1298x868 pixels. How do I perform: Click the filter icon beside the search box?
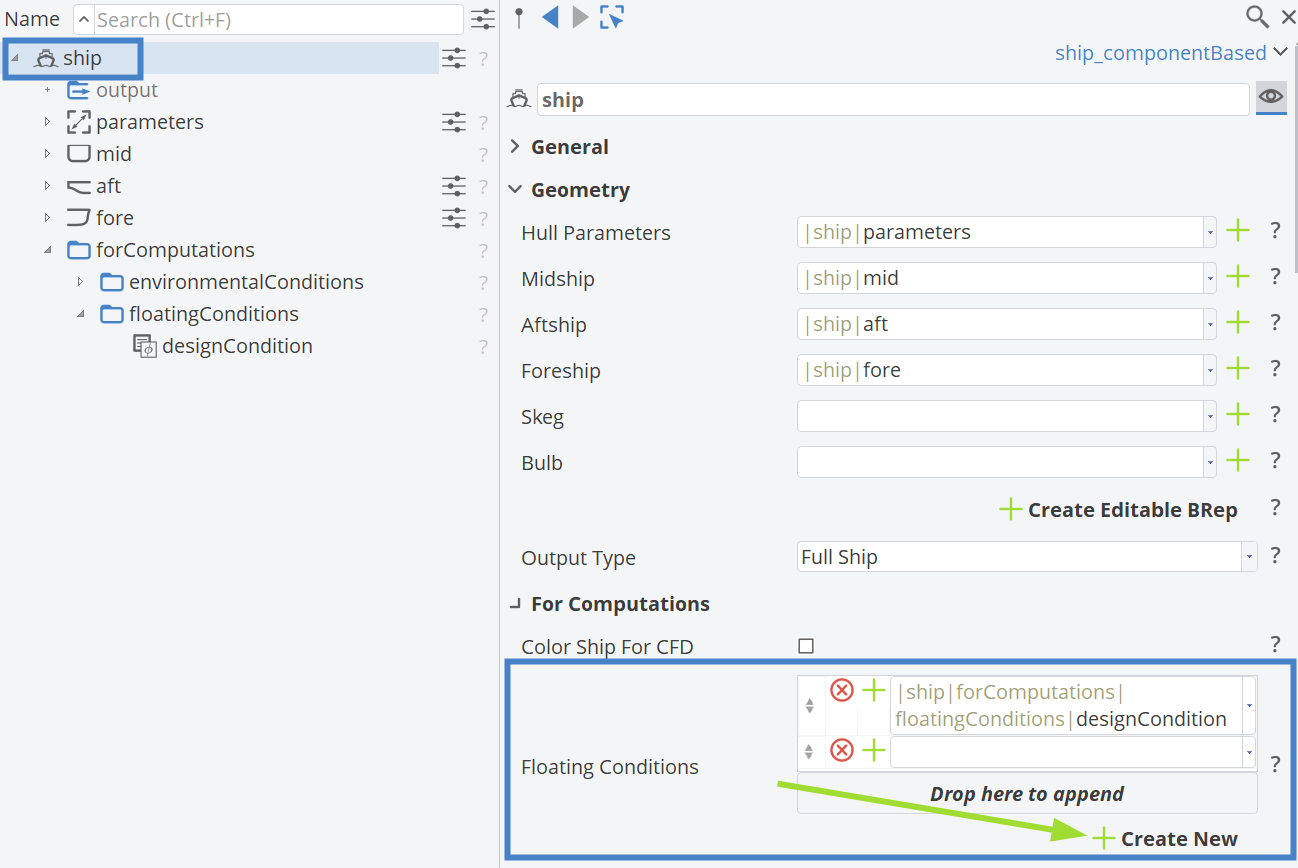point(483,19)
